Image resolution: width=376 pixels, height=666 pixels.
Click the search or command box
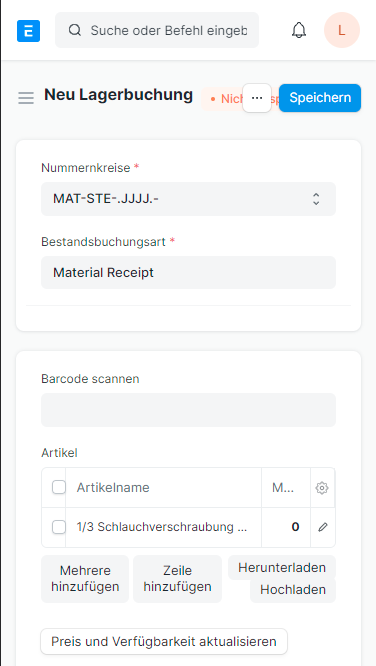pyautogui.click(x=157, y=30)
